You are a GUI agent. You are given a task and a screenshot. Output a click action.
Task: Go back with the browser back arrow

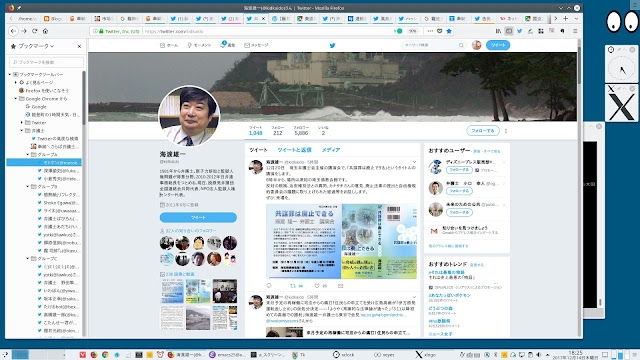[13, 31]
